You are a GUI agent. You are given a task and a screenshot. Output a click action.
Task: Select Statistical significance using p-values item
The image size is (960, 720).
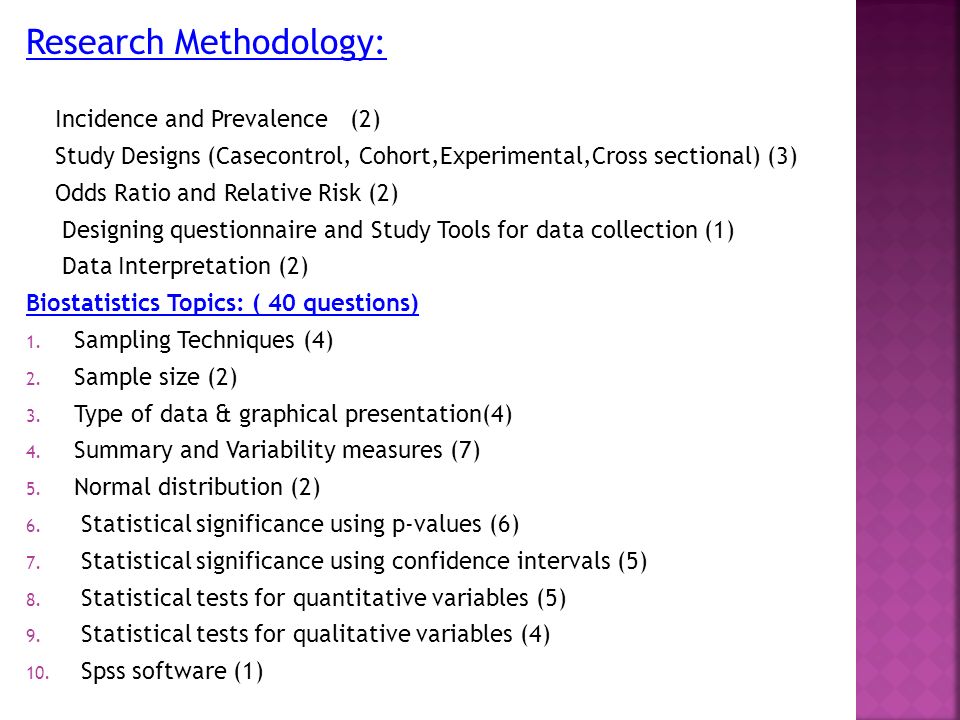tap(300, 524)
